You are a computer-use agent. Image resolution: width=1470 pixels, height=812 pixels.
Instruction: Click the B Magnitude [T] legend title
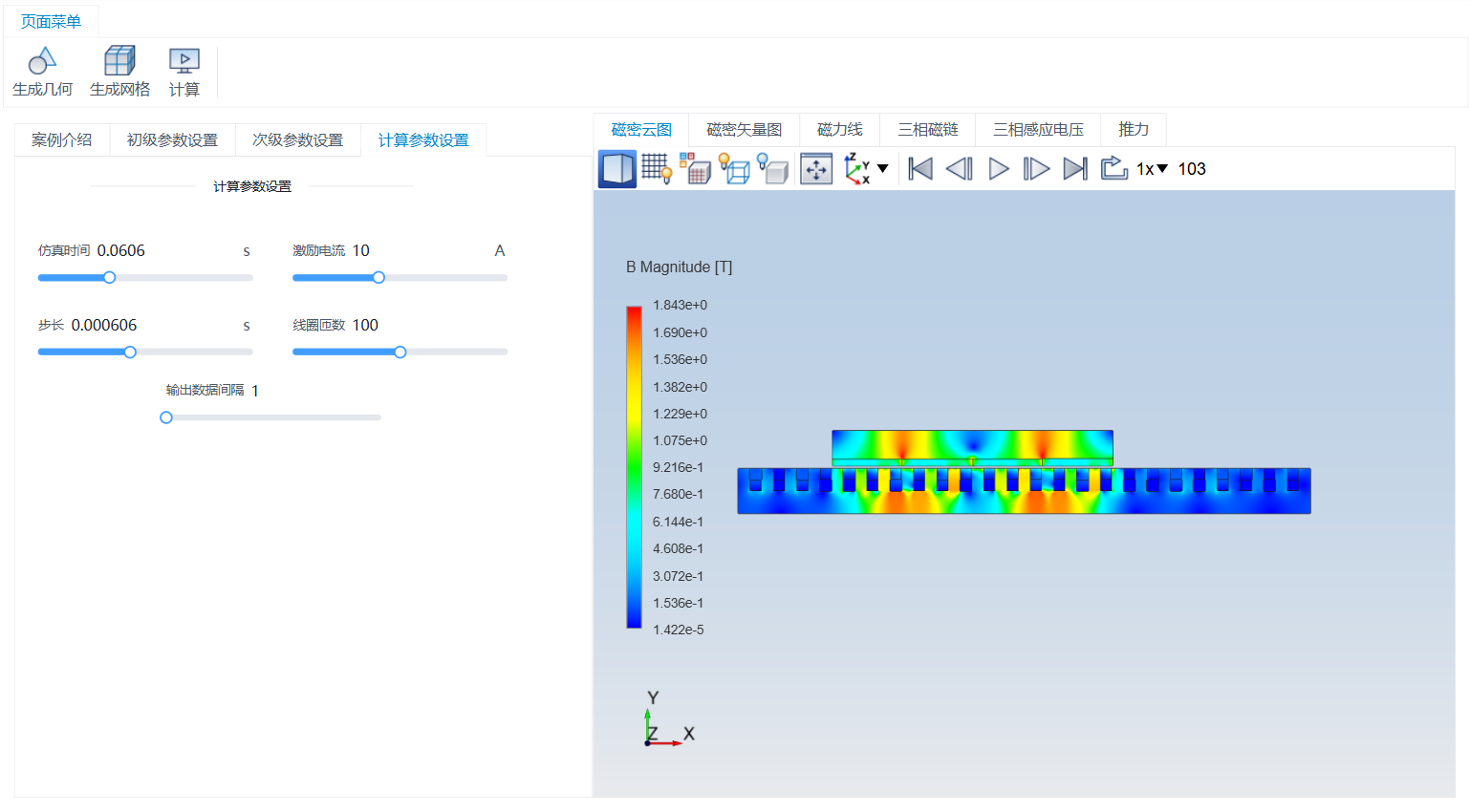[x=680, y=267]
